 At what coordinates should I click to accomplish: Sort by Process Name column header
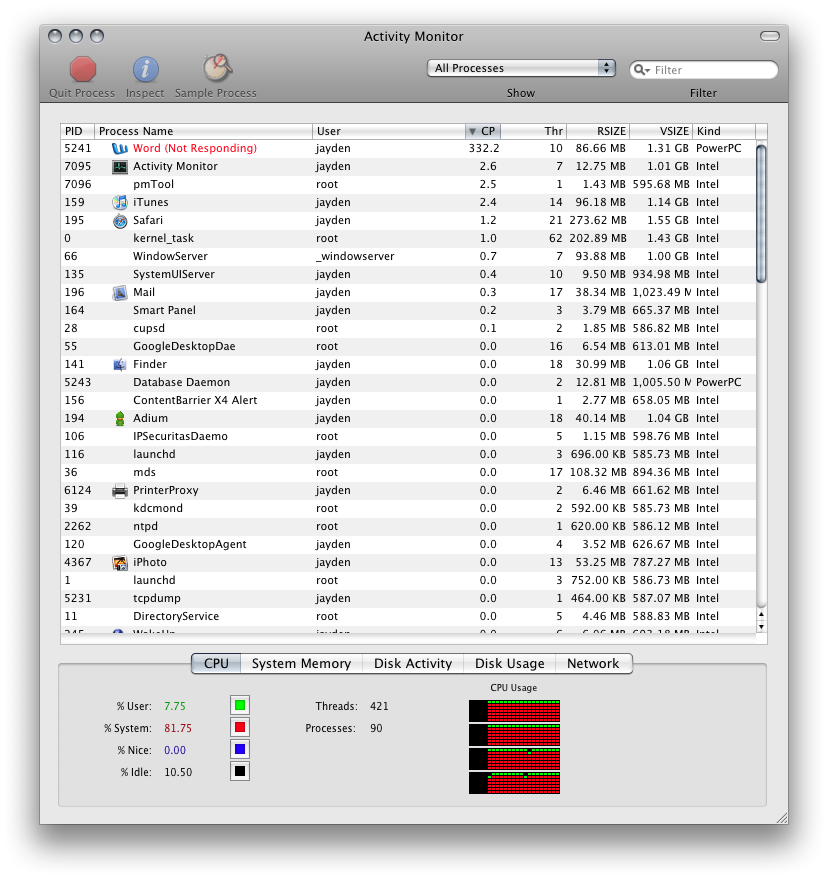point(203,131)
